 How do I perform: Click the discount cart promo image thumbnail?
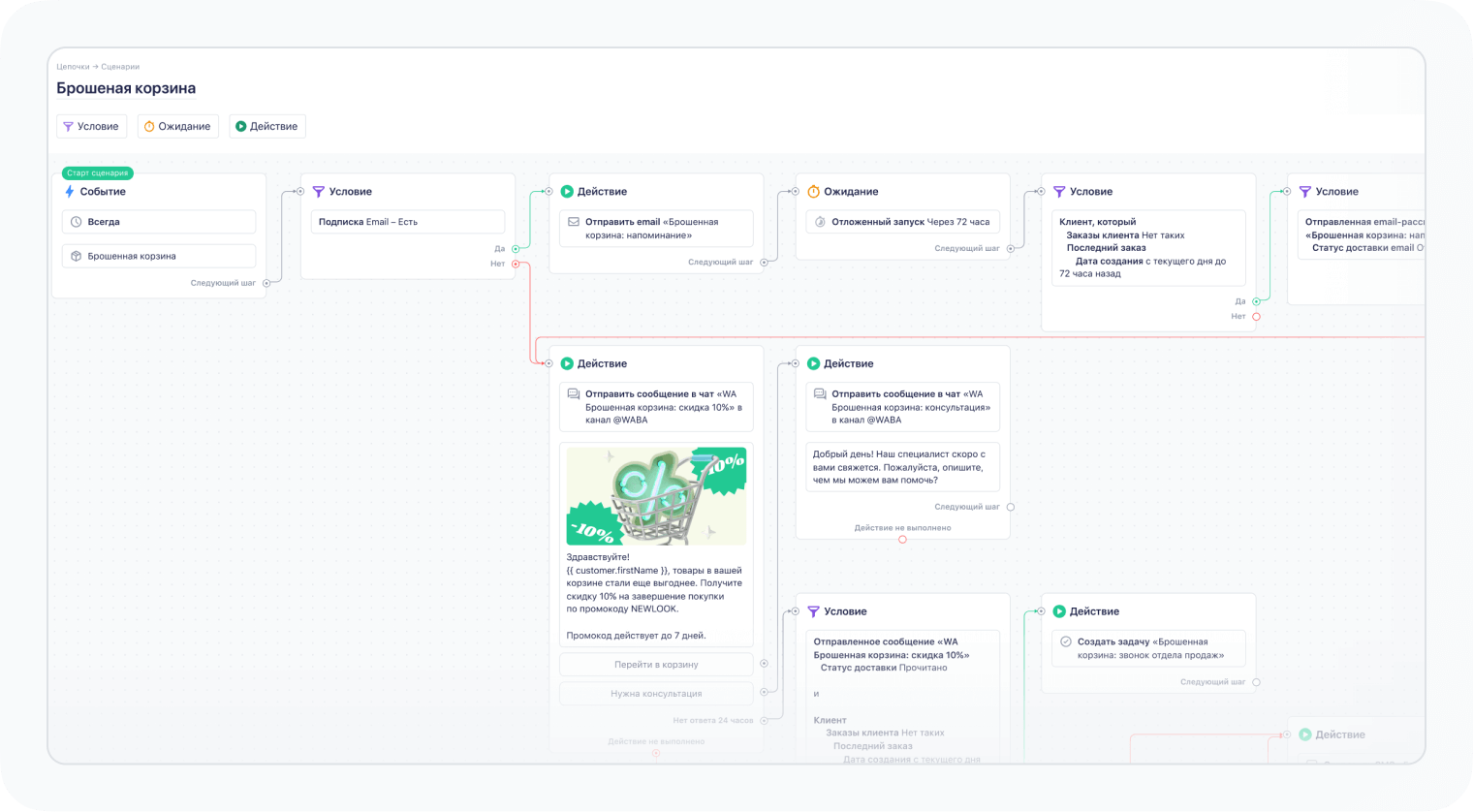(x=656, y=495)
